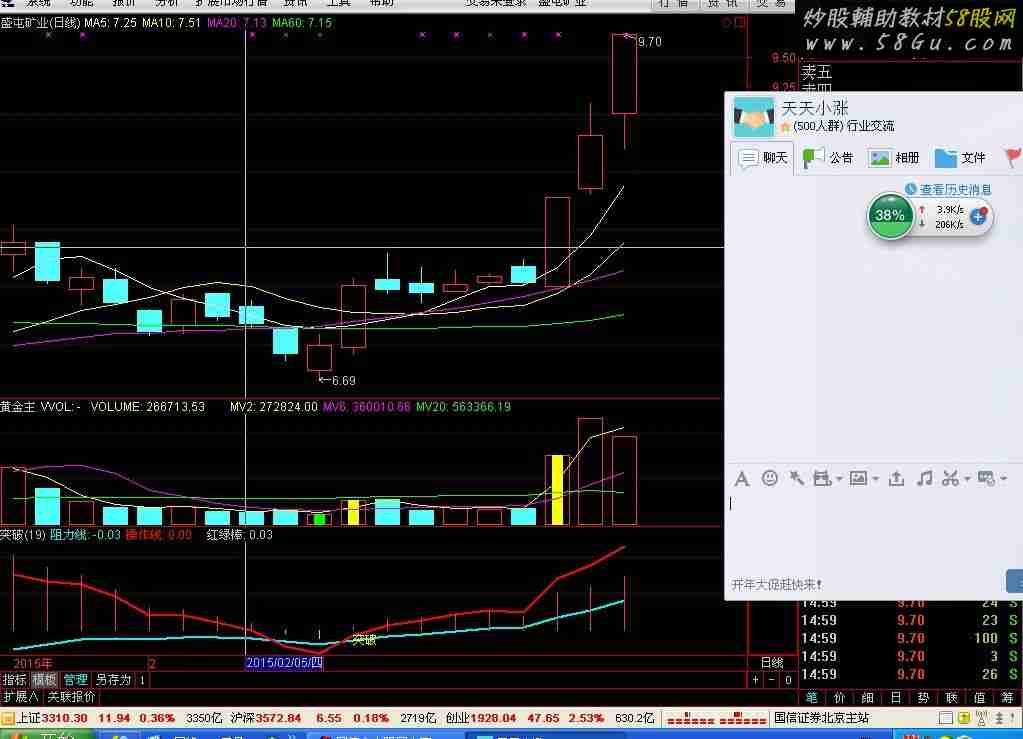Image resolution: width=1023 pixels, height=739 pixels.
Task: Open the emoji picker in chat
Action: [x=770, y=479]
